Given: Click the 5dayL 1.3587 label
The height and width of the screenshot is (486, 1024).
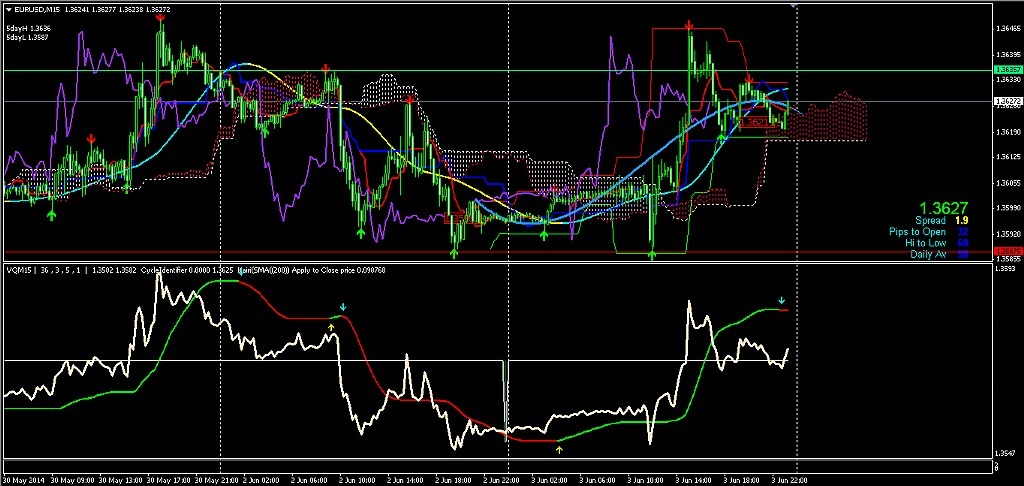Looking at the screenshot, I should click(x=29, y=37).
